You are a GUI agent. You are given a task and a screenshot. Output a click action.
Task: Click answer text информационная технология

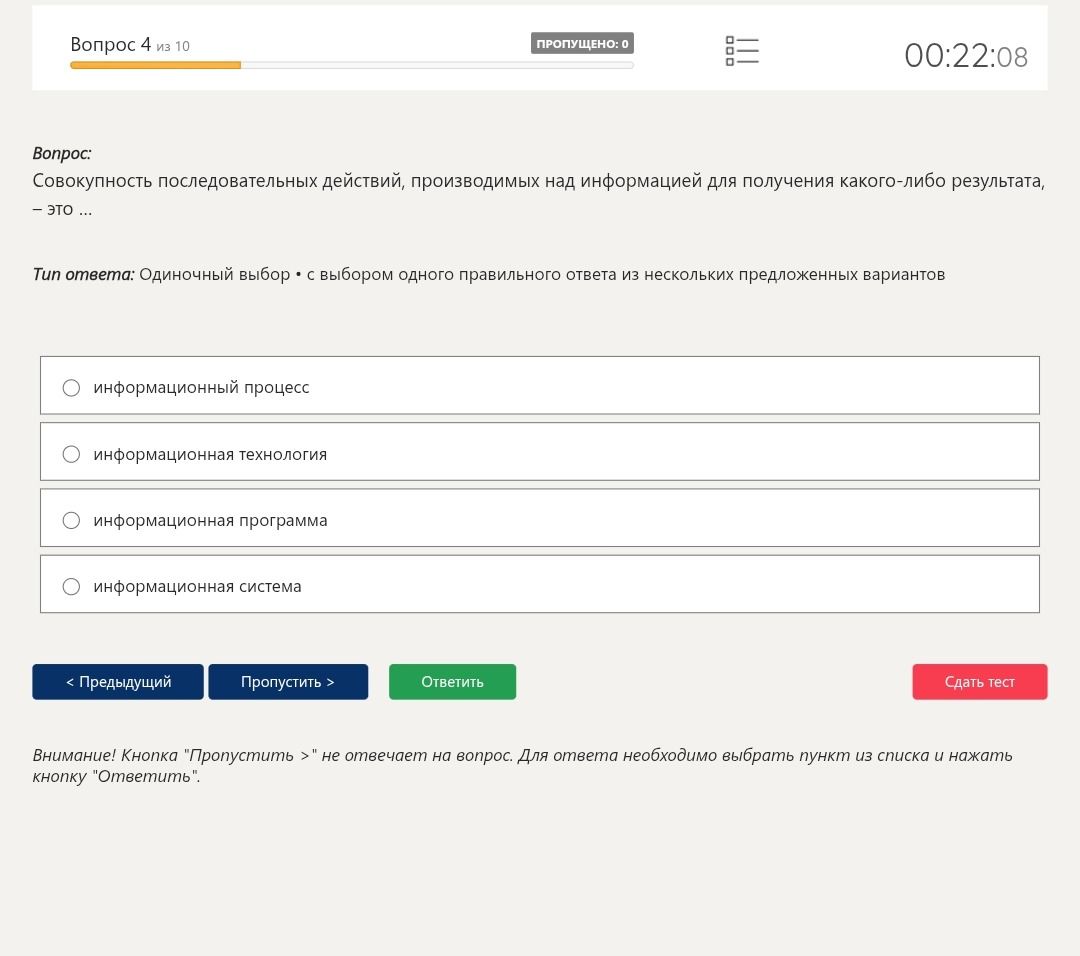coord(210,455)
